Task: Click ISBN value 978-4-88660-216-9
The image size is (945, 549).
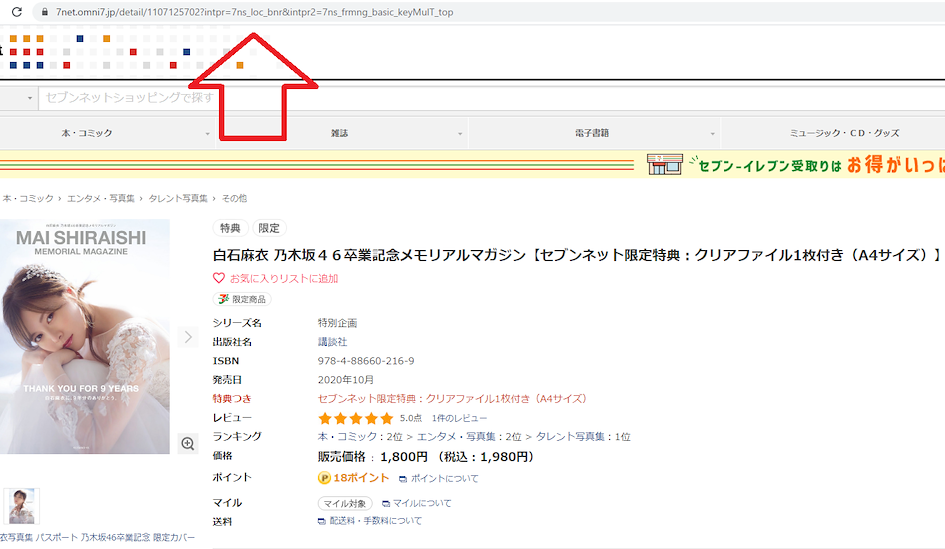Action: click(x=366, y=361)
